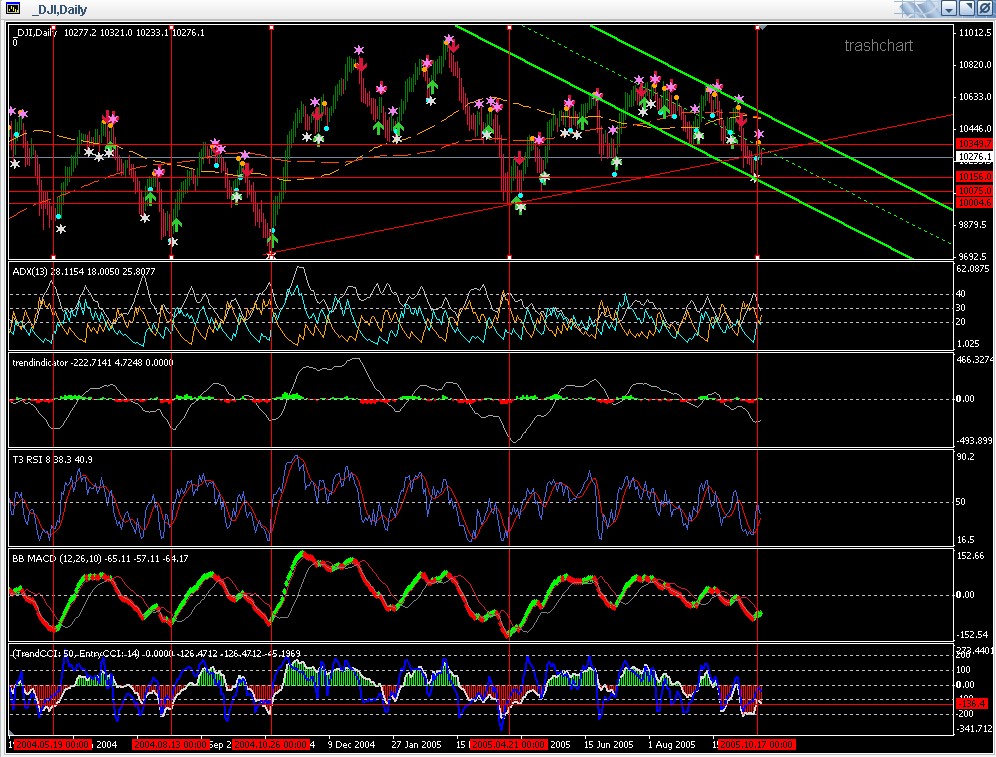Click the 10633.0 price scale value
The image size is (996, 757).
[x=975, y=97]
